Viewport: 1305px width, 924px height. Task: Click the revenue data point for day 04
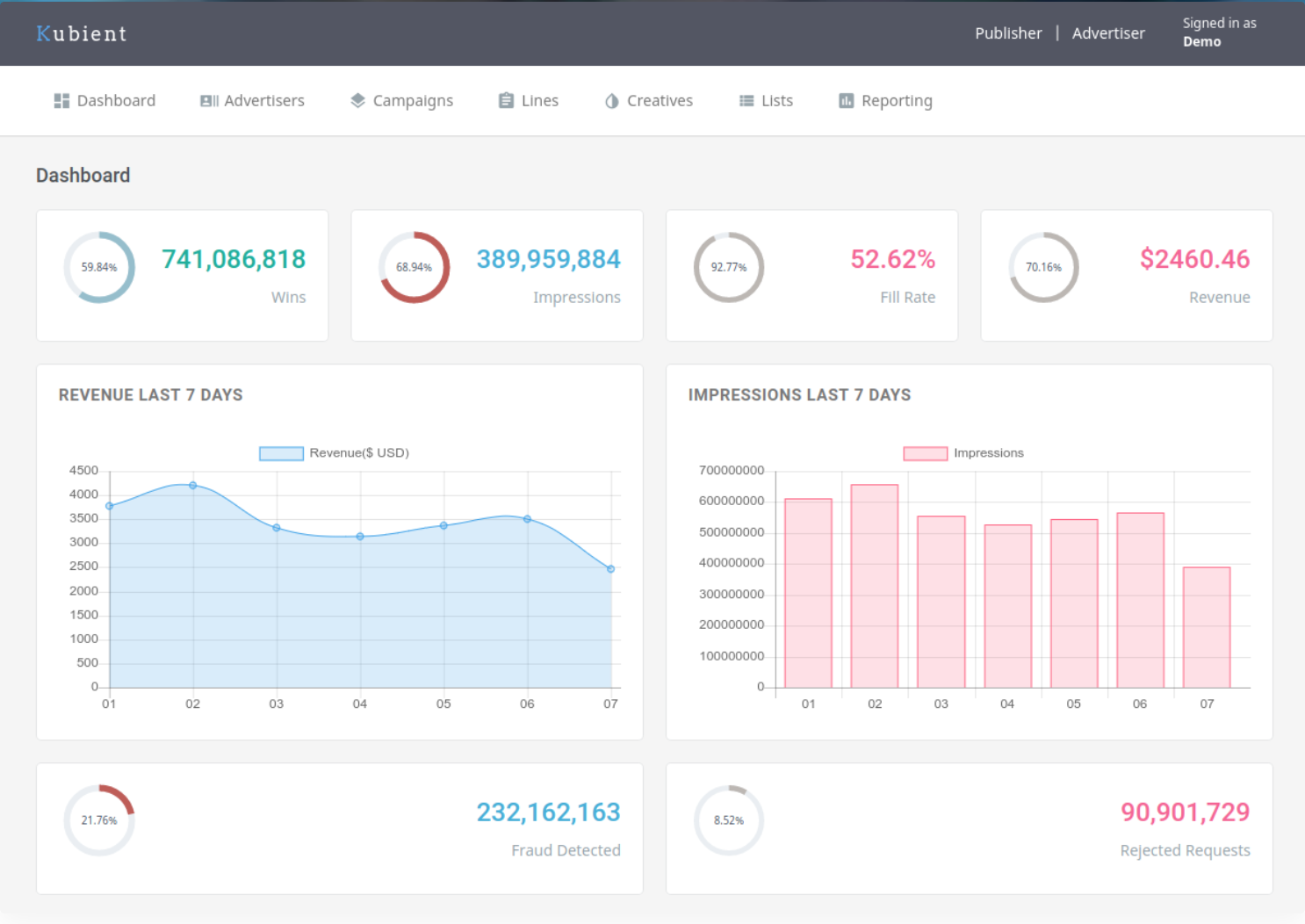click(x=360, y=536)
